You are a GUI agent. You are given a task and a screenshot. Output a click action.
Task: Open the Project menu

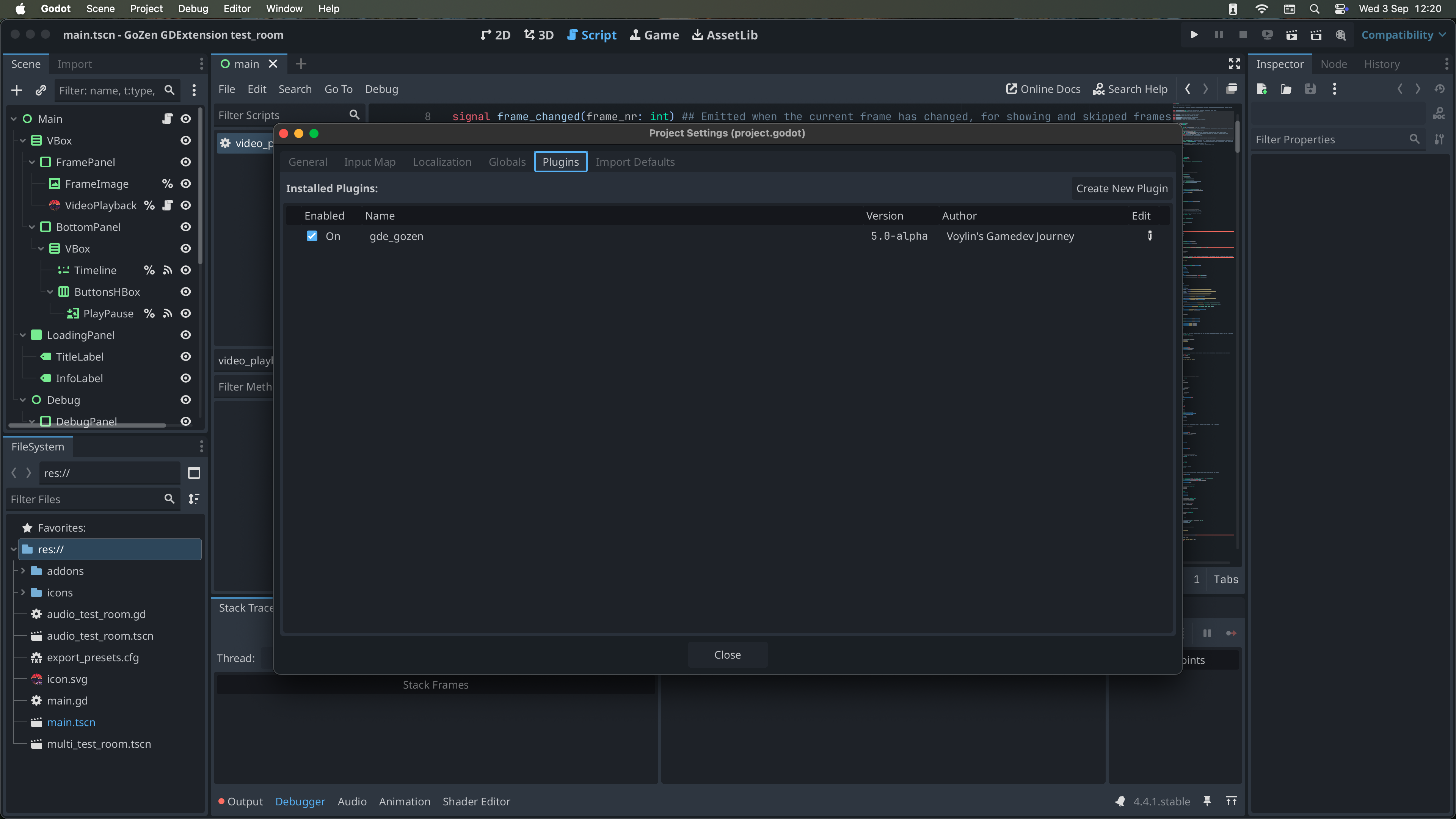point(146,8)
